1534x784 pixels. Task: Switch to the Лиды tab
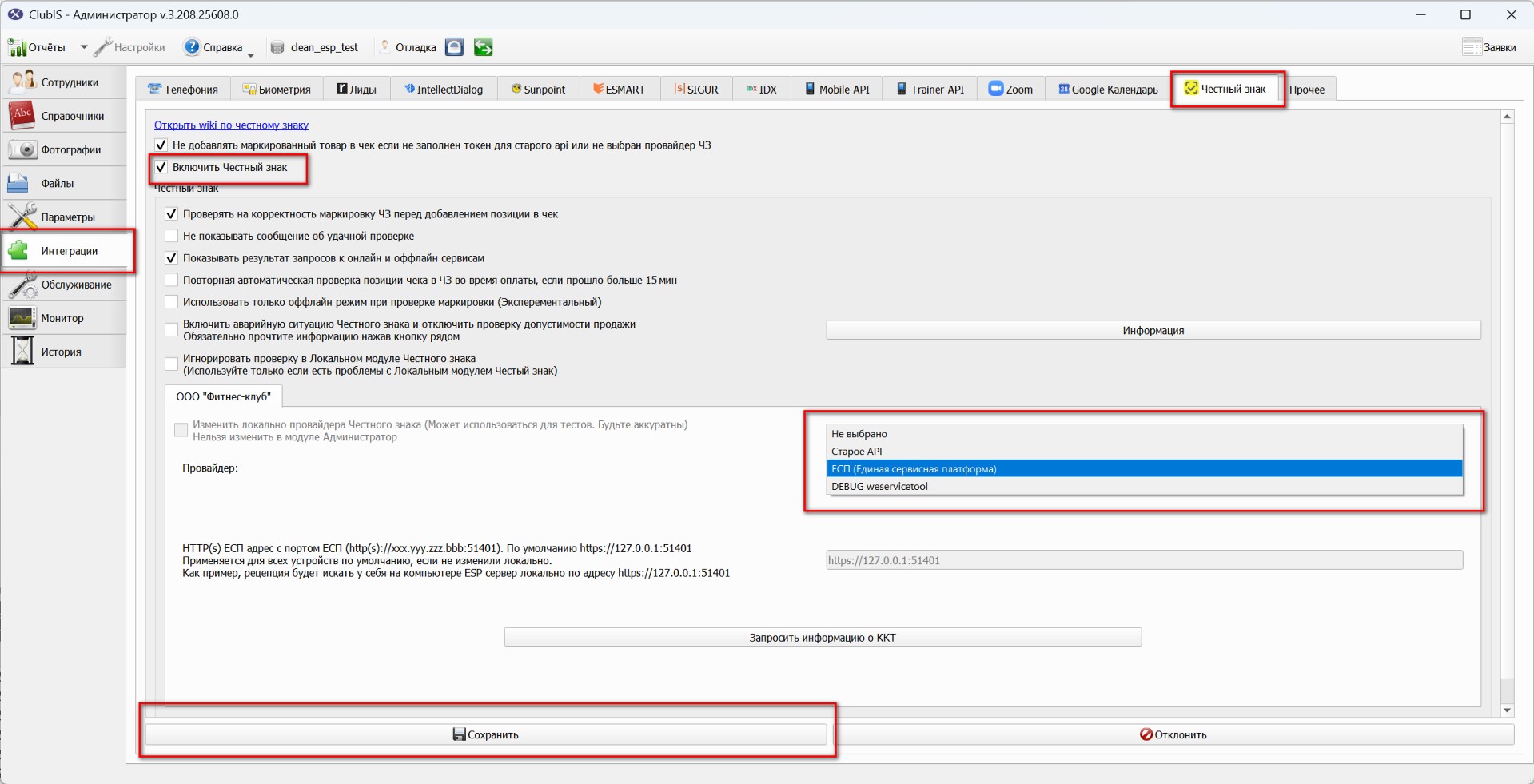click(357, 89)
